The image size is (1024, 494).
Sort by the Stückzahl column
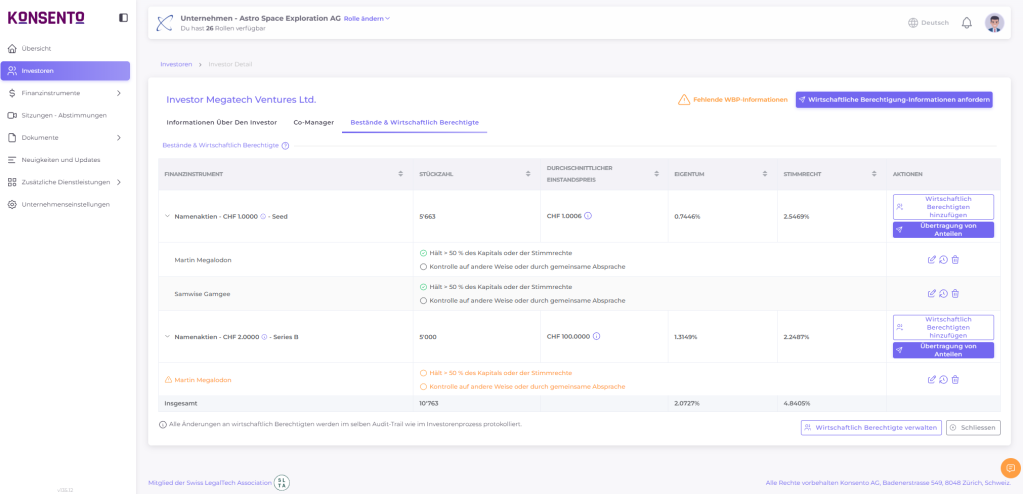(528, 174)
